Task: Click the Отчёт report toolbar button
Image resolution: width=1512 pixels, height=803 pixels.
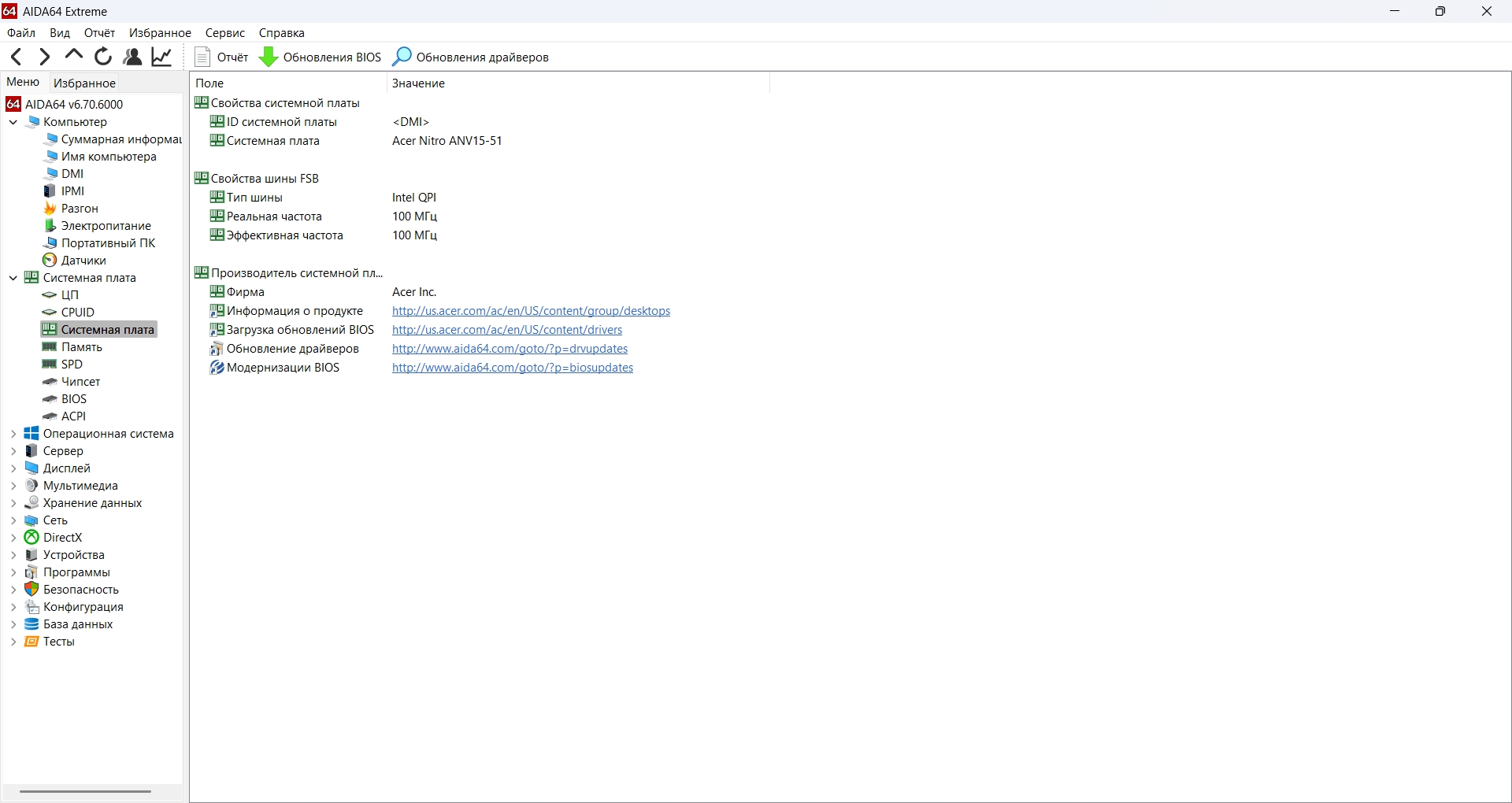Action: 222,57
